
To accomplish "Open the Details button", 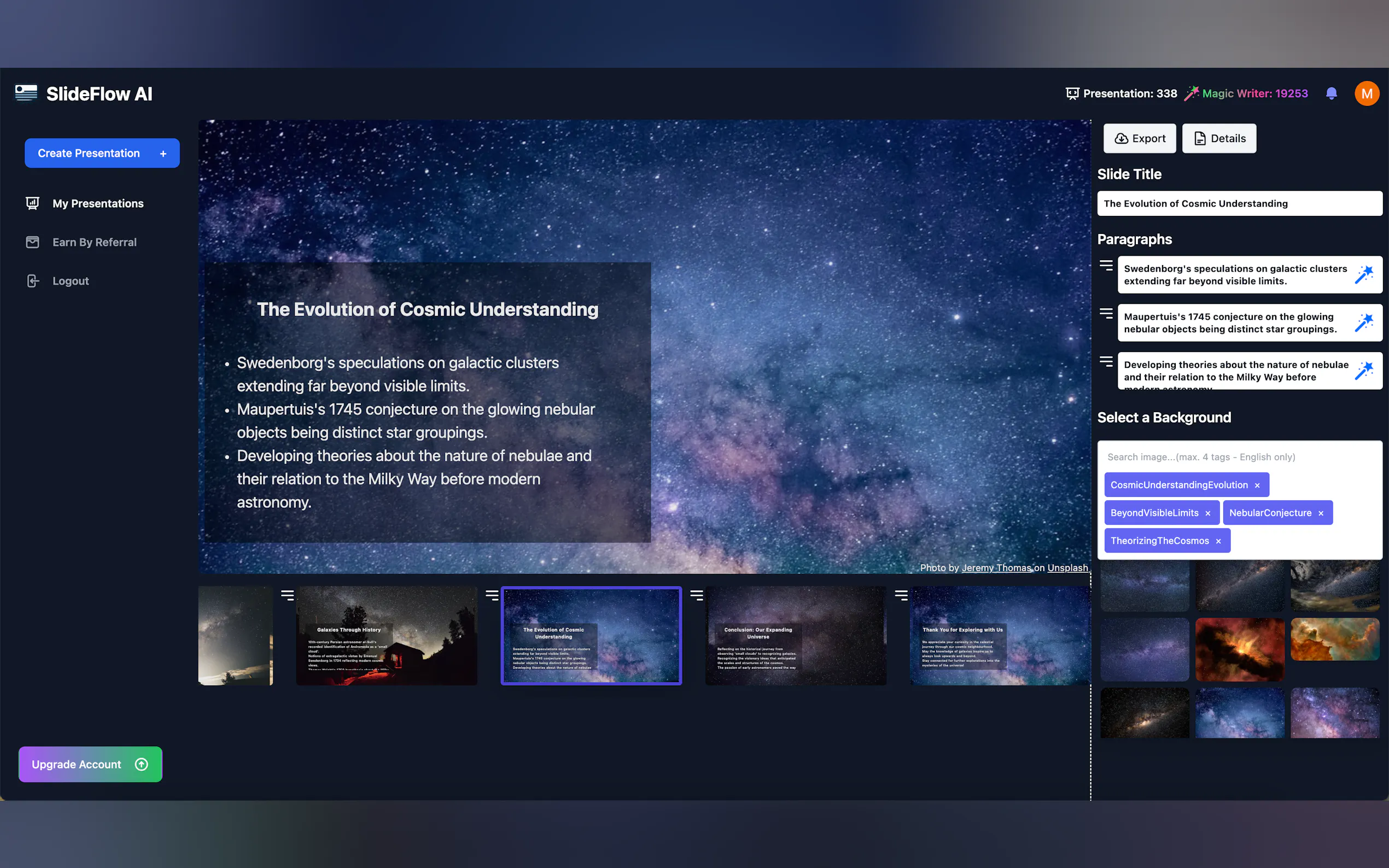I will [x=1218, y=138].
